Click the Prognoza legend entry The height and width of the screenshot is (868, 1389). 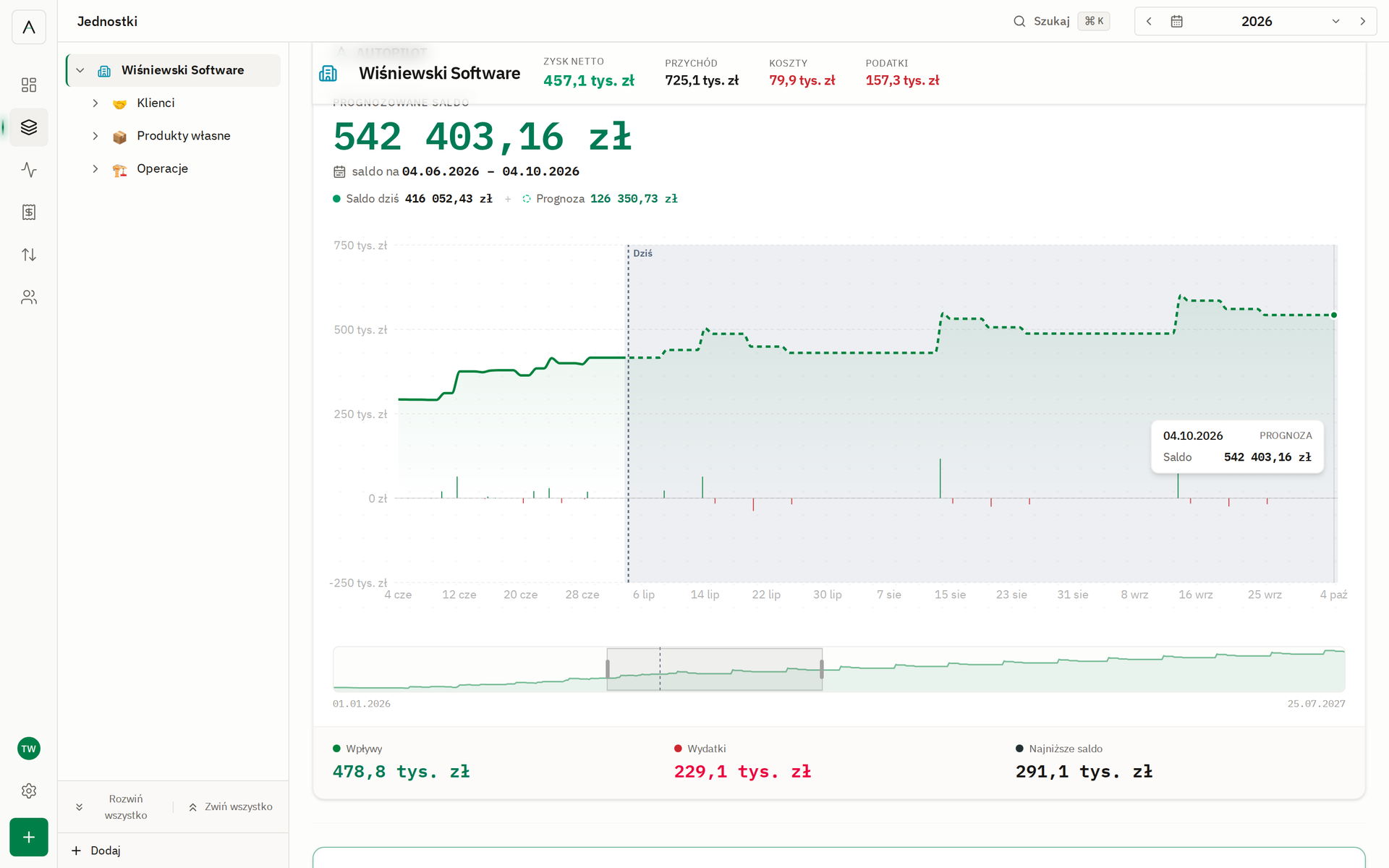pos(600,199)
